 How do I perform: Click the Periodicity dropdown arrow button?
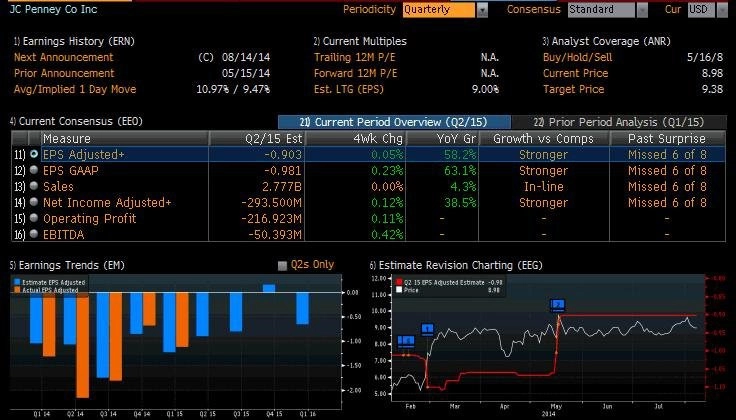coord(482,10)
